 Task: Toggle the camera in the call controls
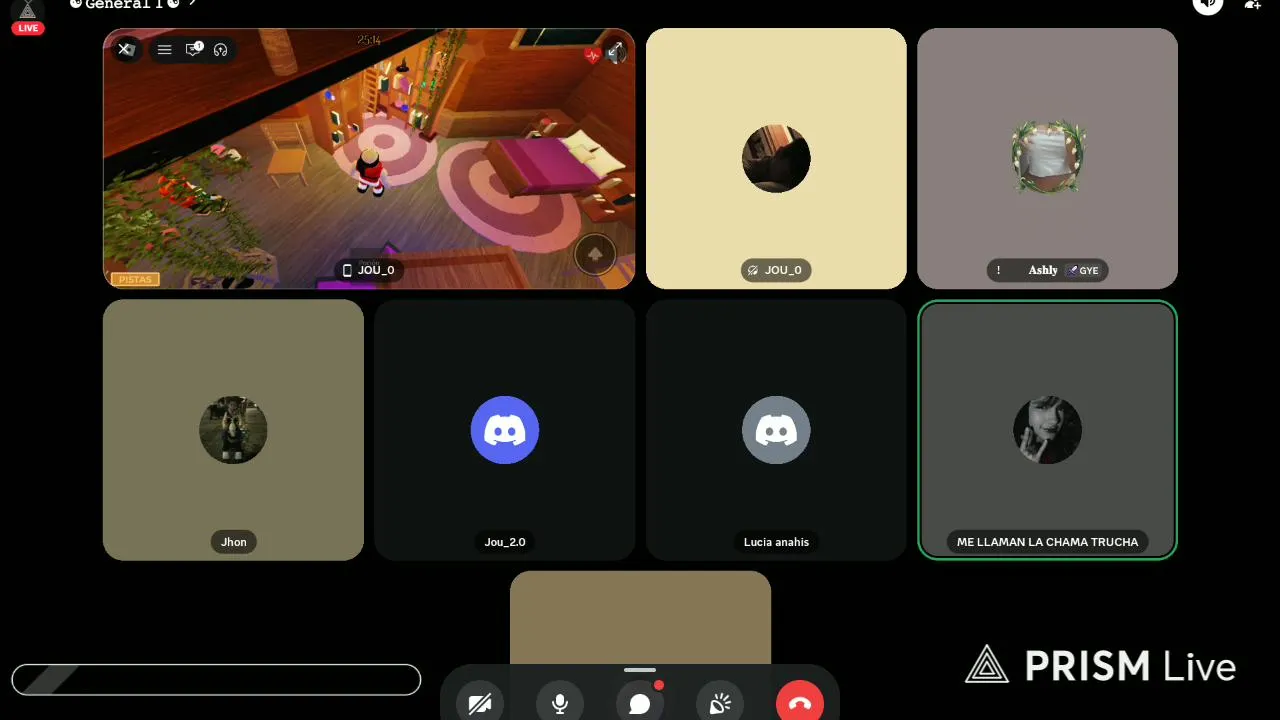pos(480,704)
